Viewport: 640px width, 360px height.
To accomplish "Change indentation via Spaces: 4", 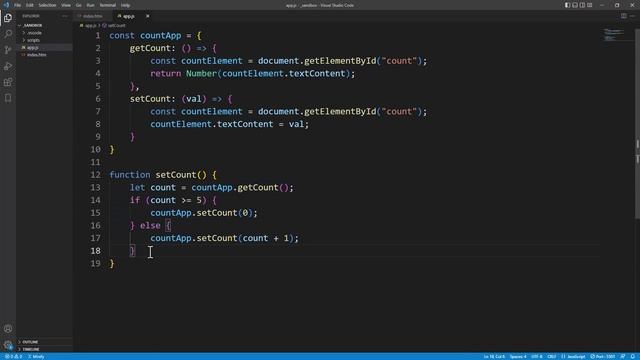I will click(x=518, y=356).
